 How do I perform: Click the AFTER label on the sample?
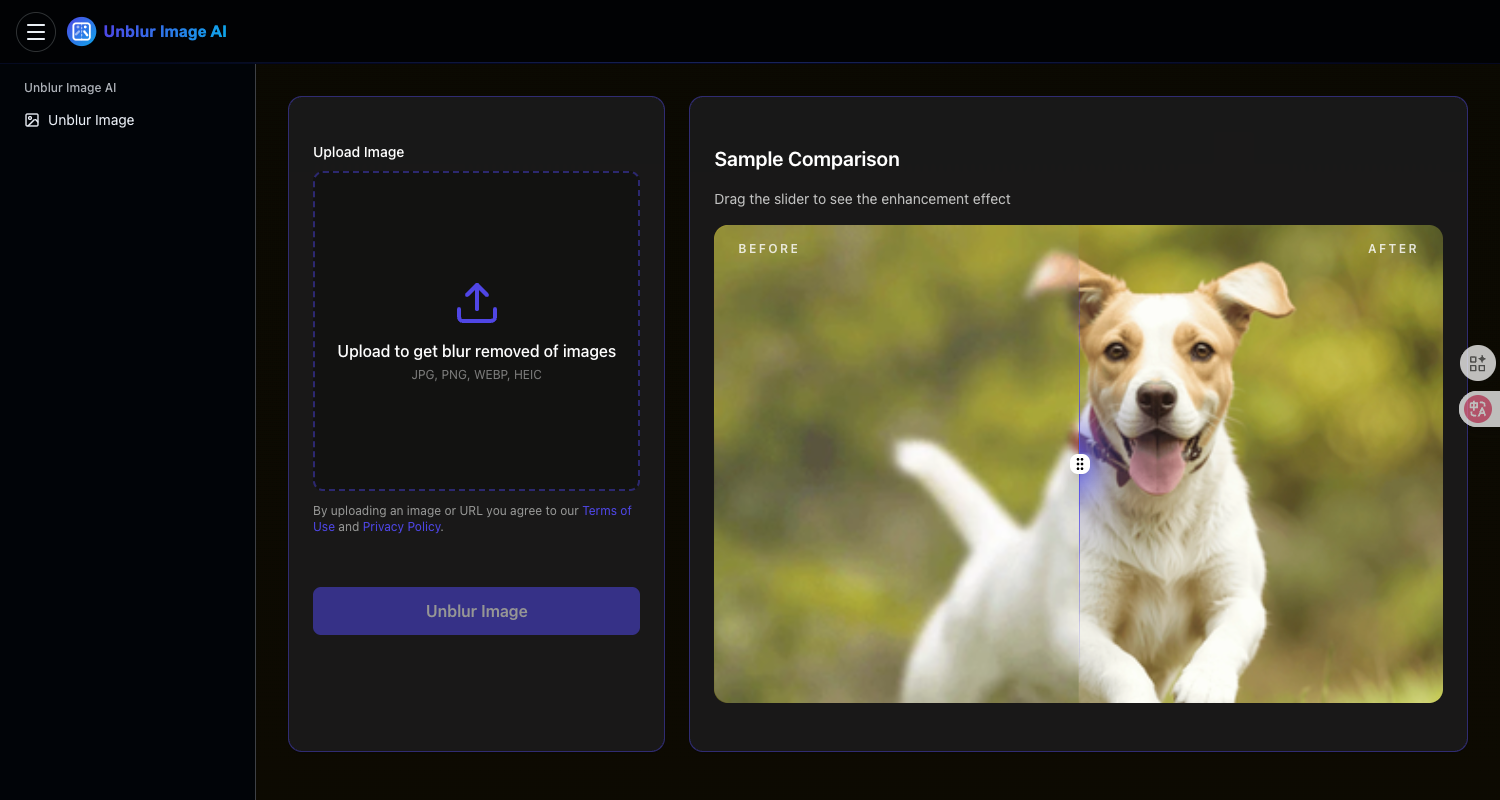[x=1392, y=249]
